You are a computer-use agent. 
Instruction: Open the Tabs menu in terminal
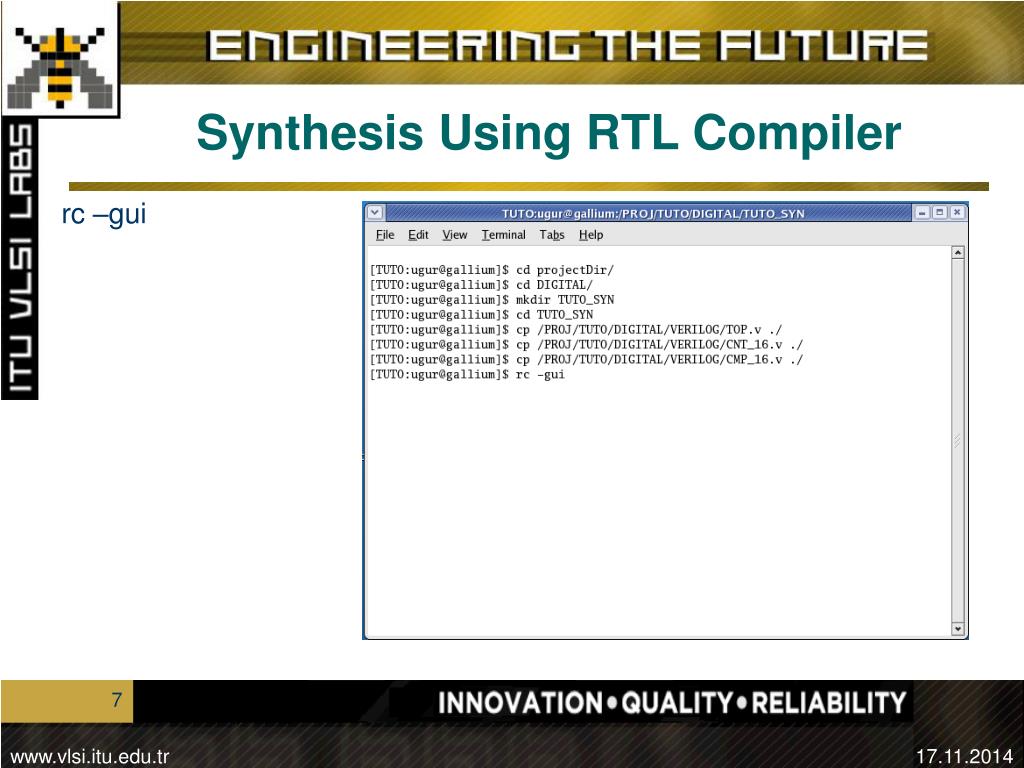(x=552, y=235)
